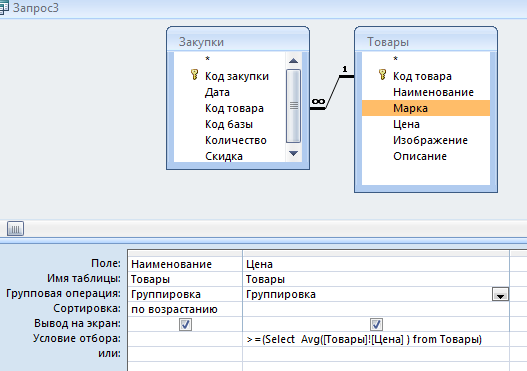
Task: Click empty Сортировка cell in Цена column
Action: [376, 309]
